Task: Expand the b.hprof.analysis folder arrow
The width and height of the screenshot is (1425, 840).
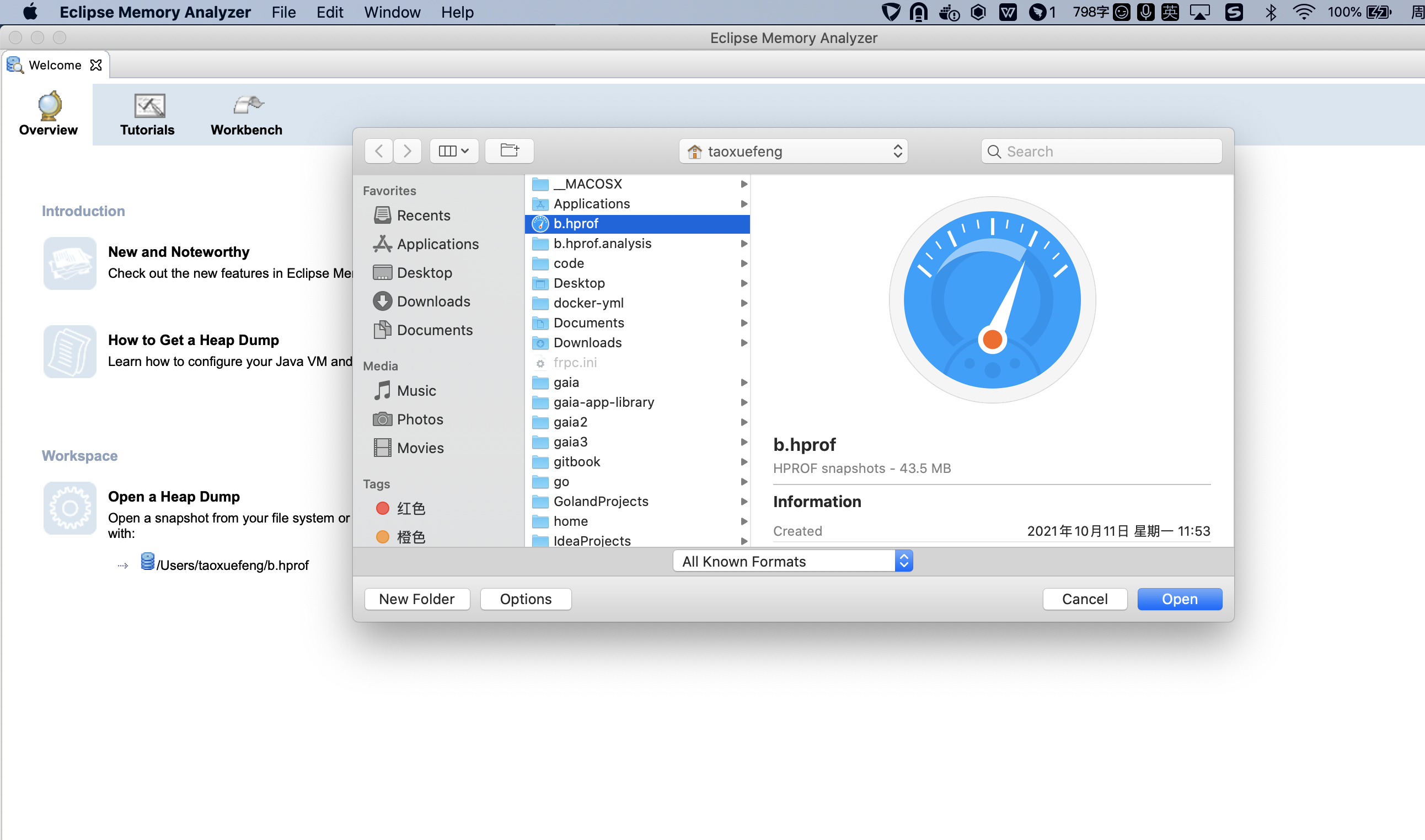Action: click(x=744, y=244)
